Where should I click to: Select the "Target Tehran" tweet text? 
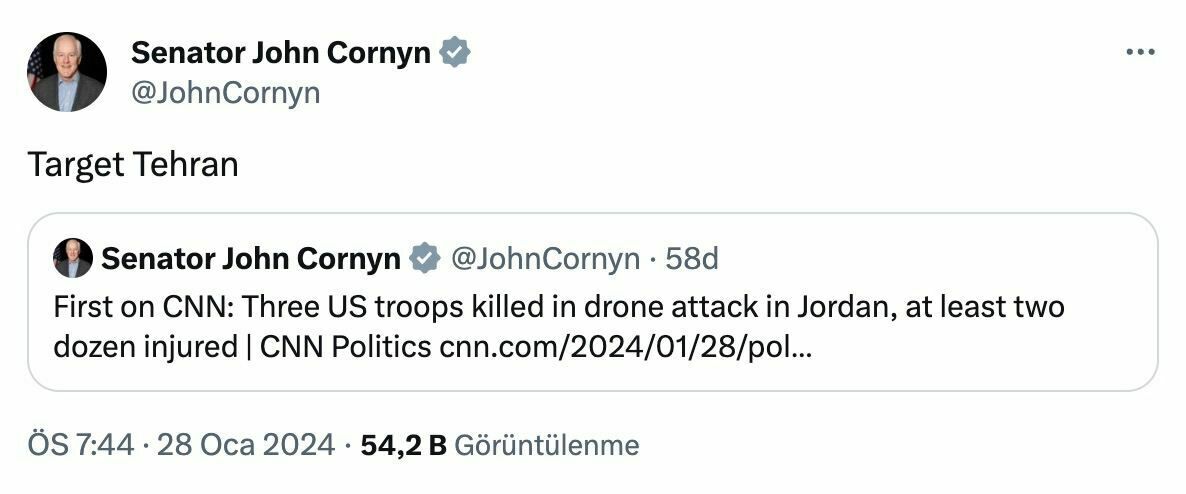coord(133,164)
